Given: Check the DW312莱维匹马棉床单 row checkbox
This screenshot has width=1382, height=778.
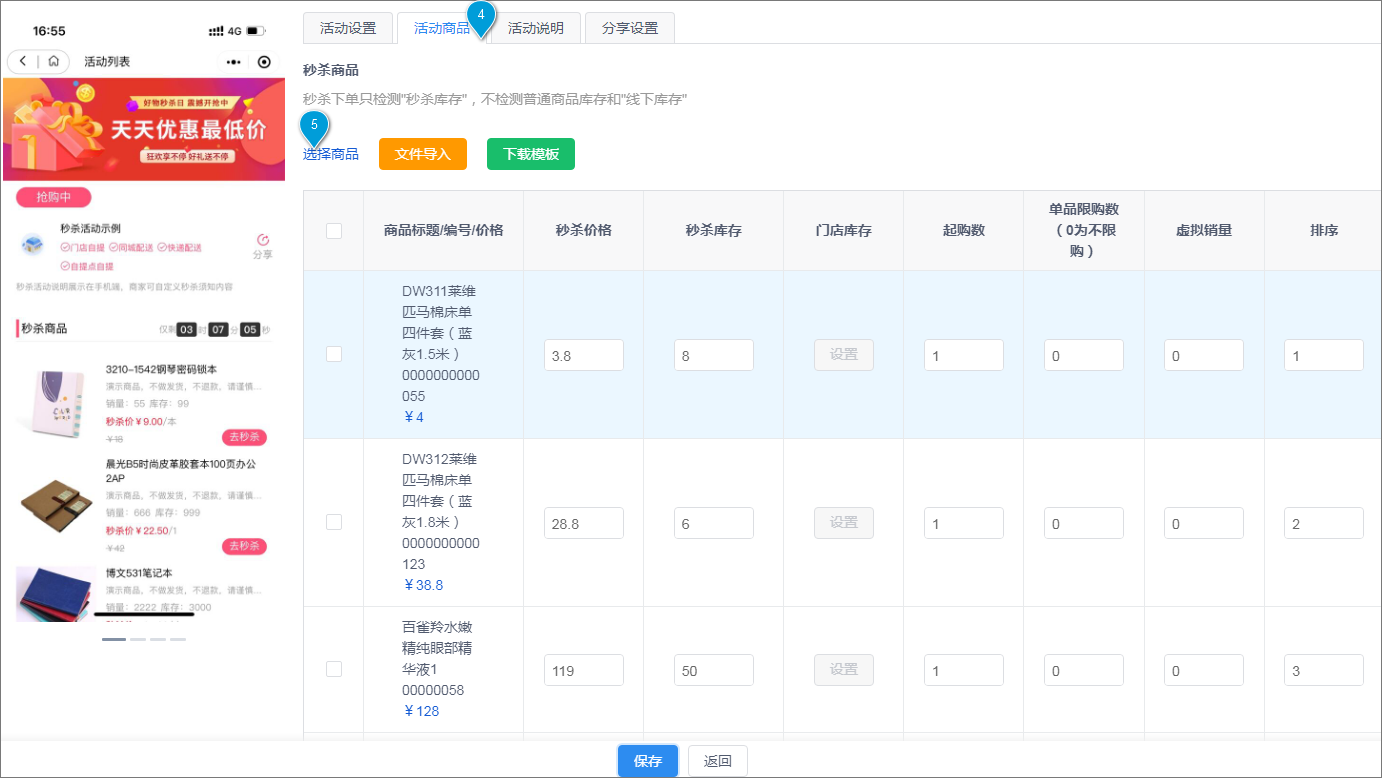Looking at the screenshot, I should point(334,522).
